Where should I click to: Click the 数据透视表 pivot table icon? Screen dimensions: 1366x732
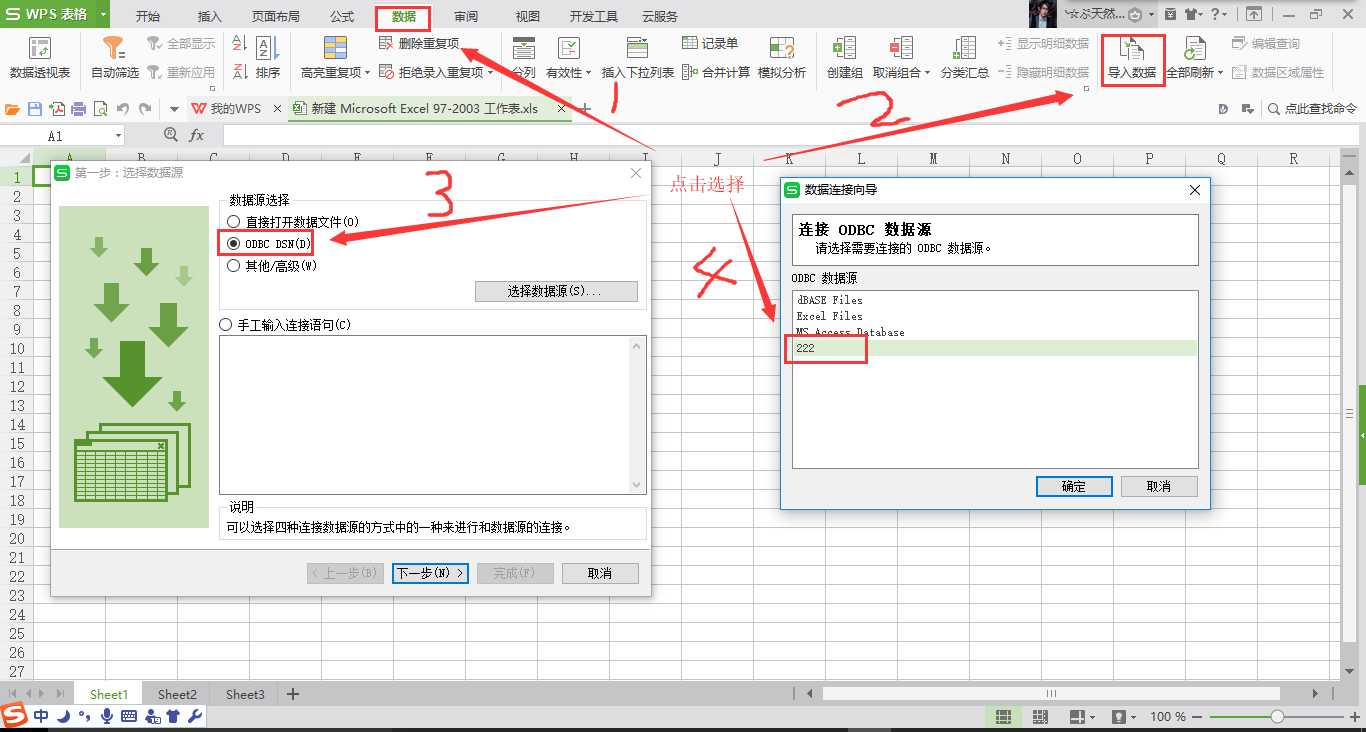click(40, 50)
